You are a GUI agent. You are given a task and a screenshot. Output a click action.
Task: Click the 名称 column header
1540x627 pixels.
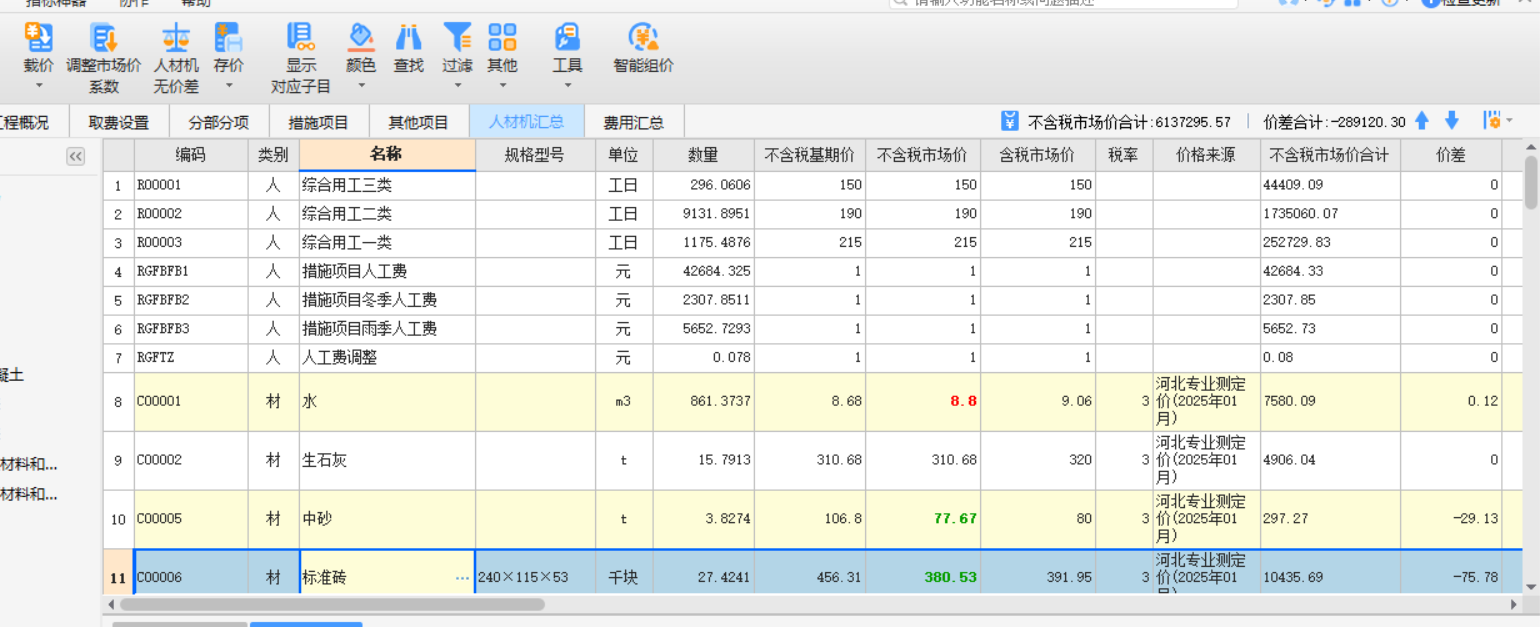click(x=387, y=155)
